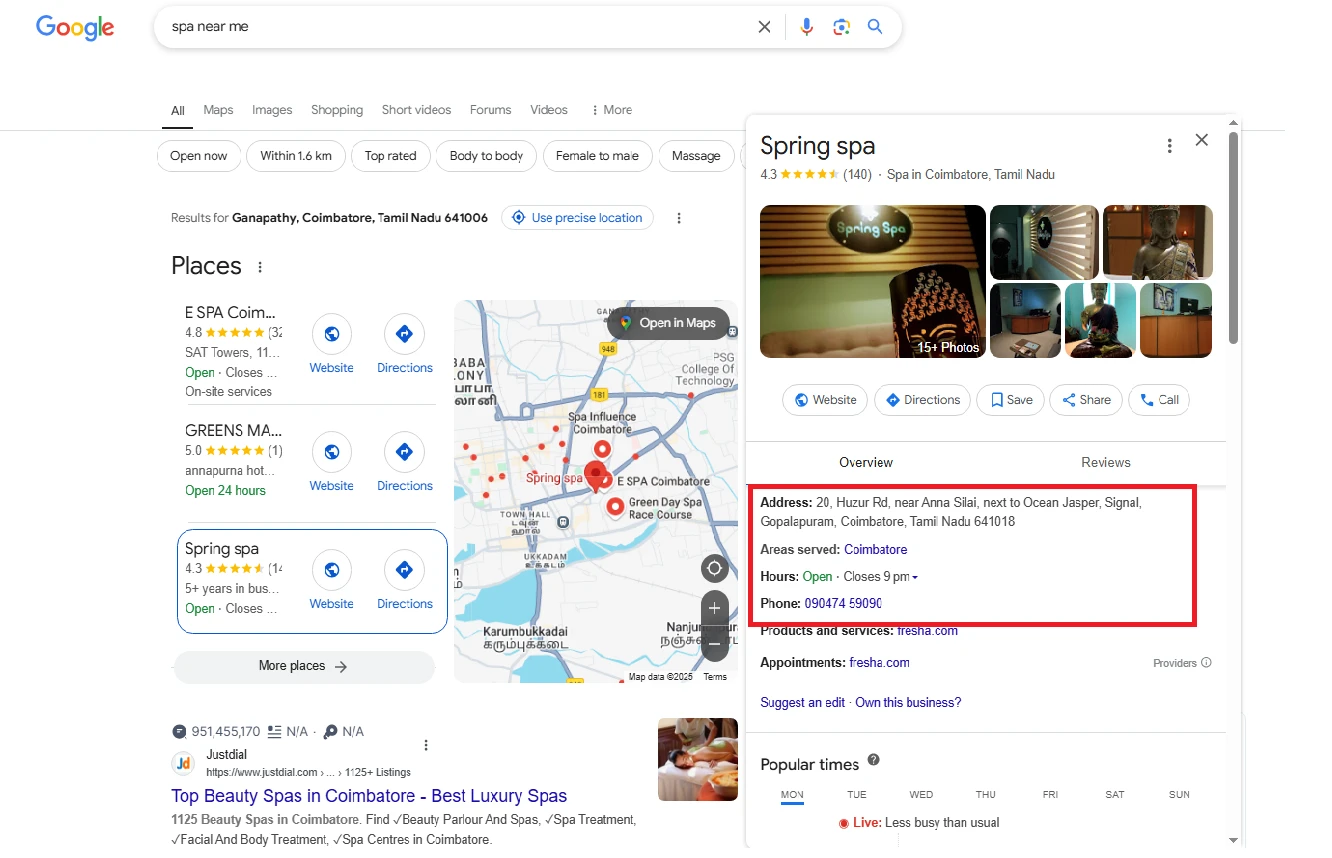Expand the More search categories menu
This screenshot has height=858, width=1332.
click(611, 110)
